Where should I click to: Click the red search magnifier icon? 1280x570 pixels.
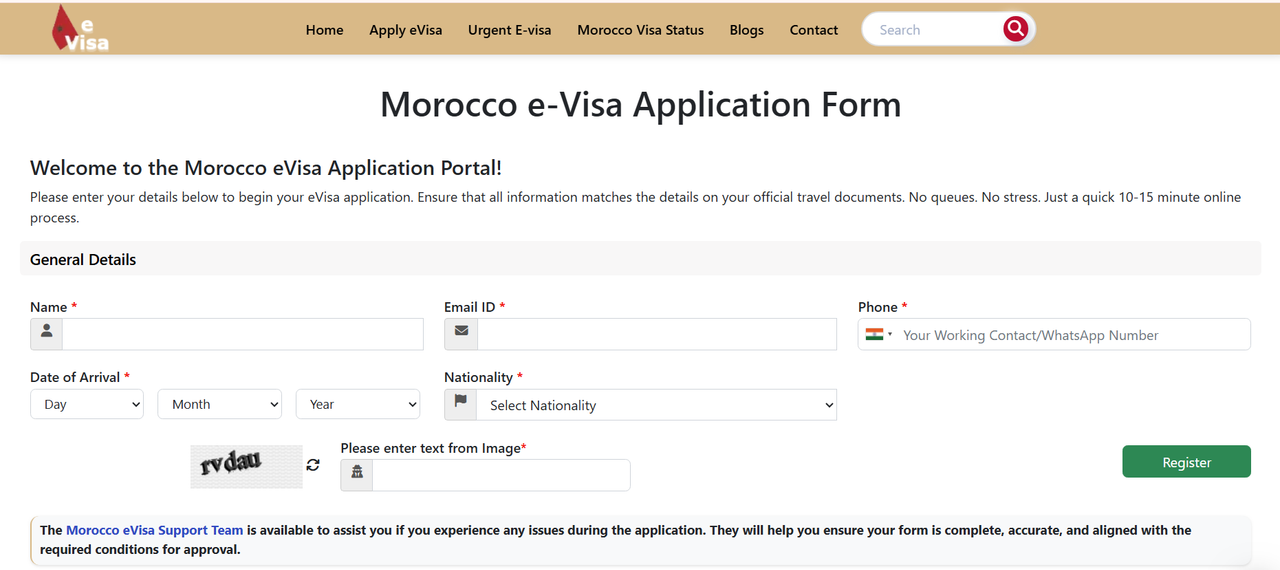pos(1015,29)
